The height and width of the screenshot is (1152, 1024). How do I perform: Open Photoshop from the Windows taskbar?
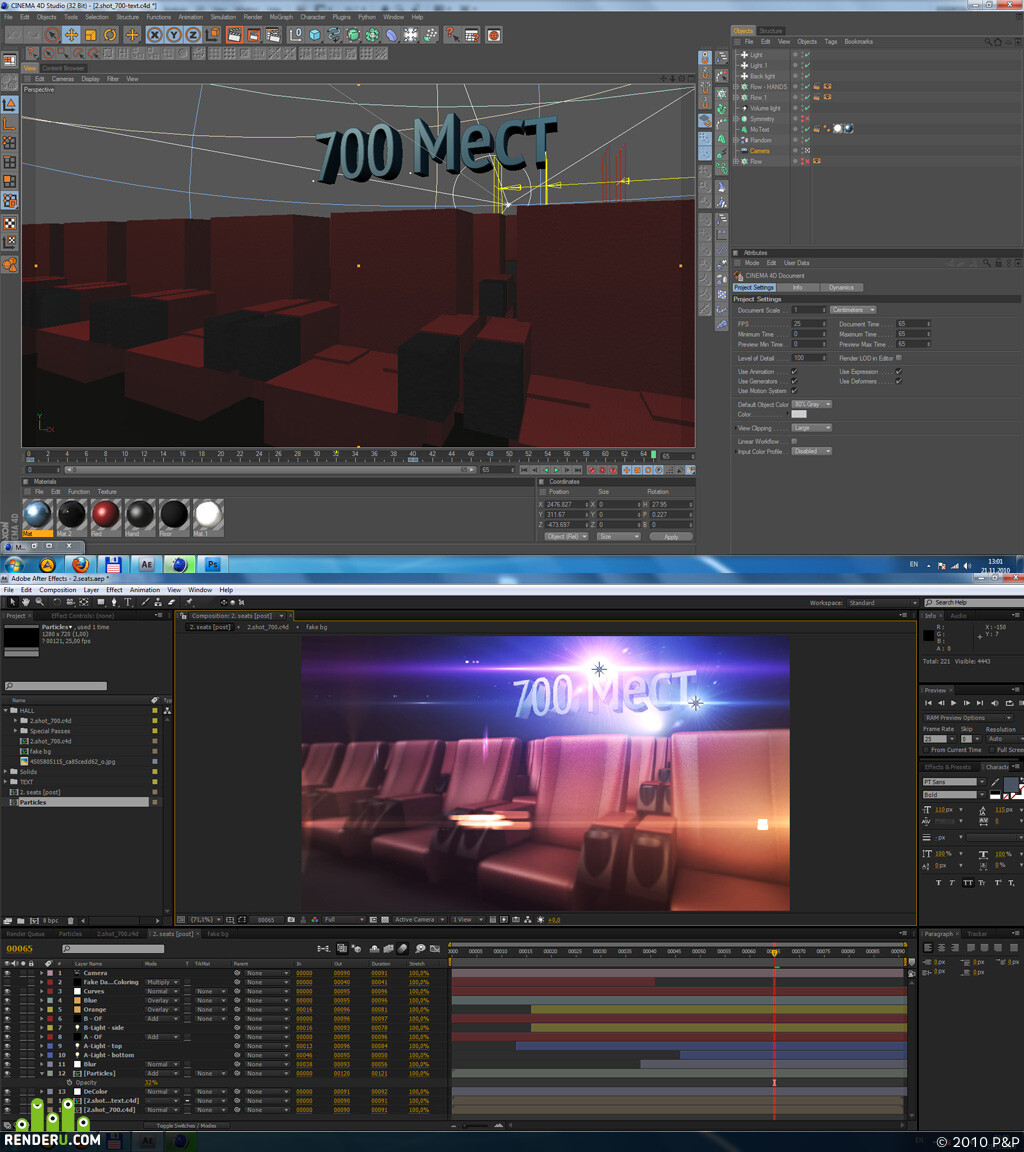(x=212, y=564)
